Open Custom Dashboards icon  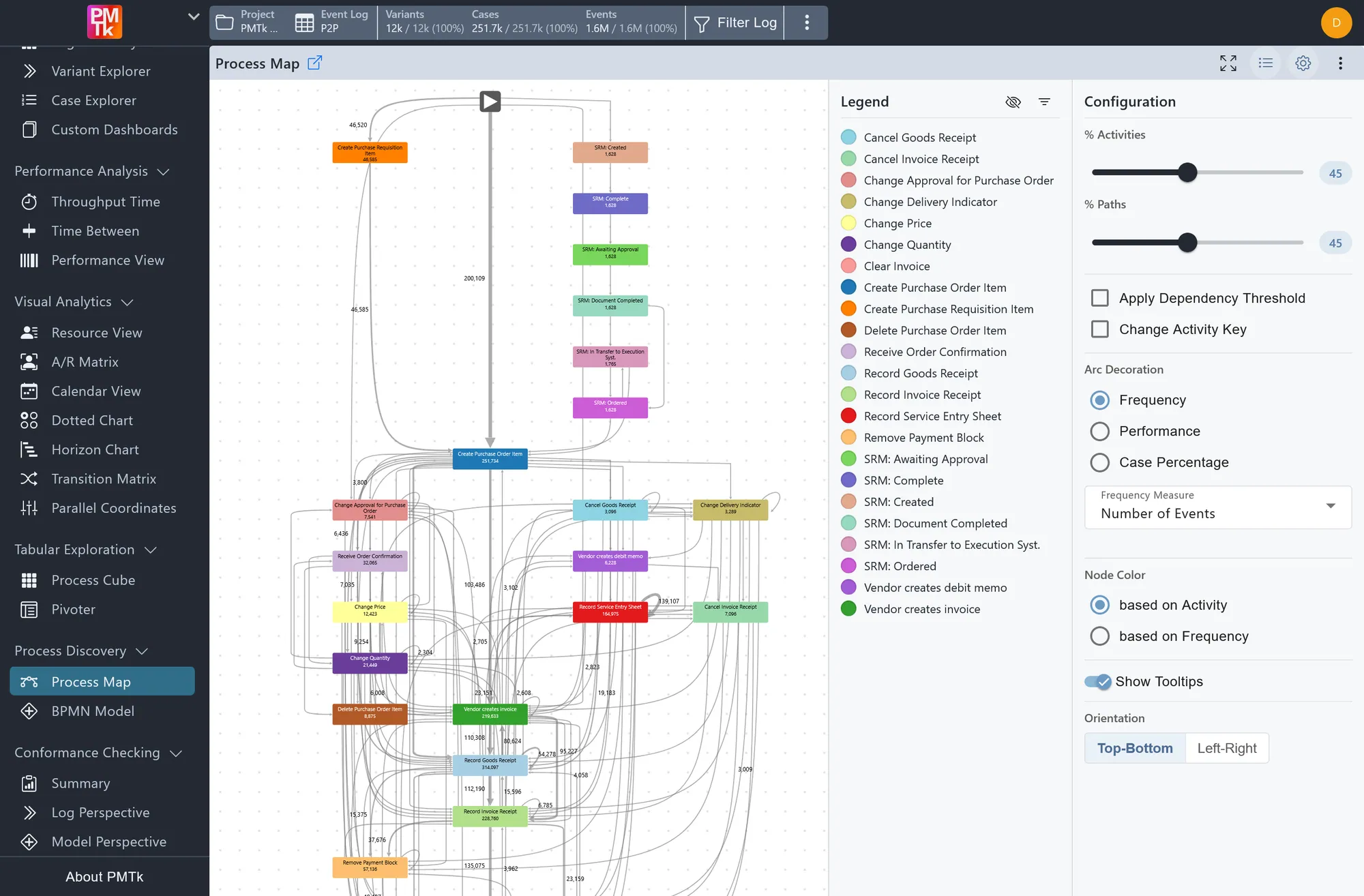click(x=29, y=130)
